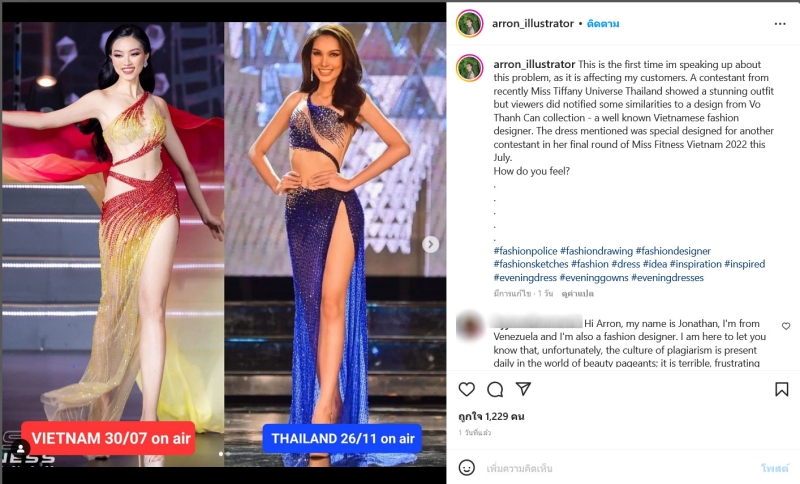Image resolution: width=800 pixels, height=484 pixels.
Task: Open arron_illustrator username in caption
Action: click(x=534, y=64)
